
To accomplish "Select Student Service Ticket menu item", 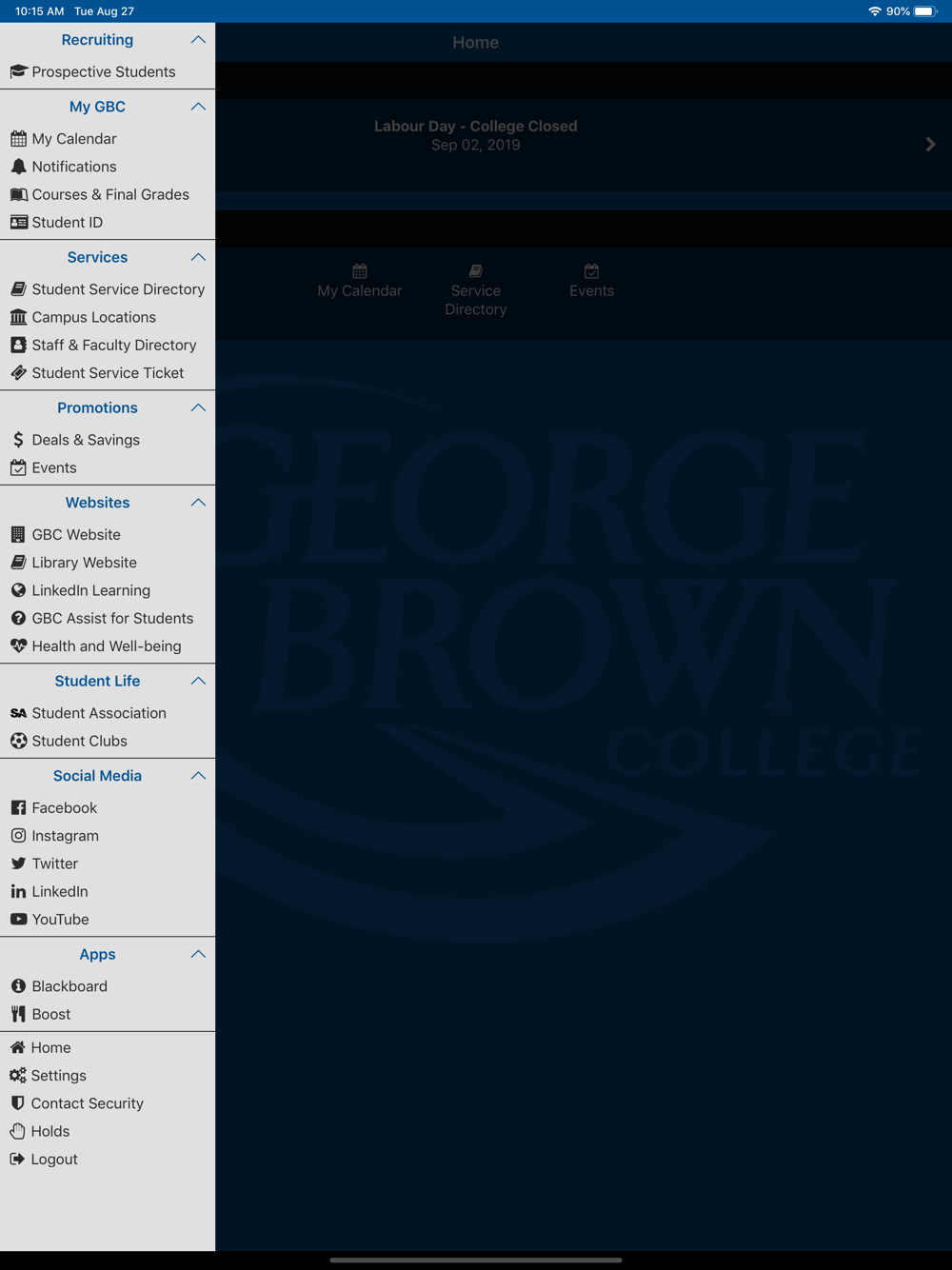I will coord(108,373).
